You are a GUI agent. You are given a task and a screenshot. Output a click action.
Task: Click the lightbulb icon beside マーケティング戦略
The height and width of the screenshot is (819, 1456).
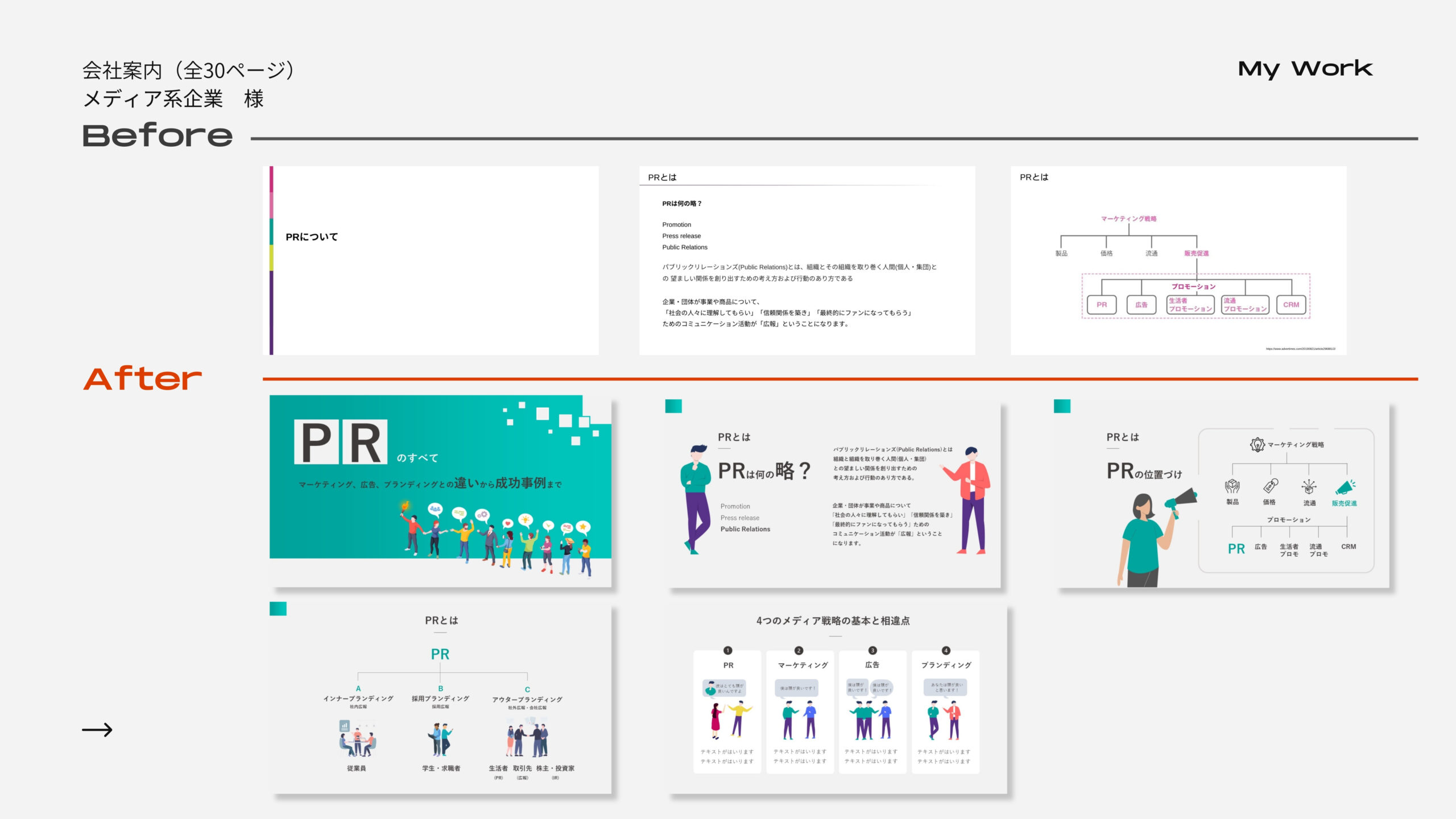[x=1257, y=444]
